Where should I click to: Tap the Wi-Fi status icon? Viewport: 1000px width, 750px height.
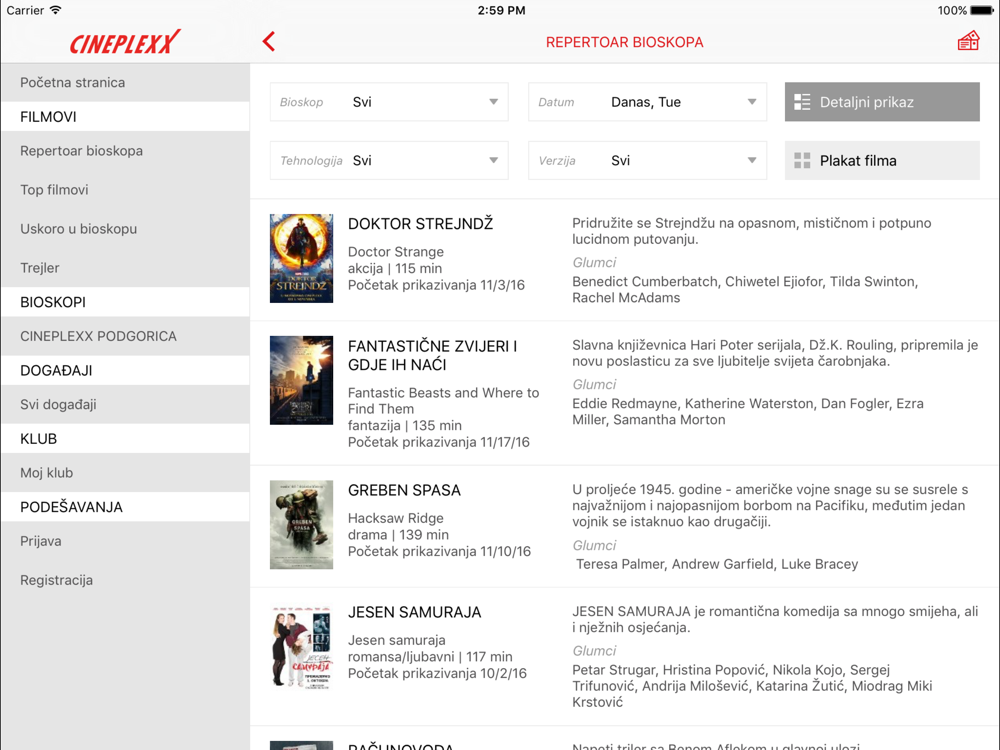click(56, 10)
